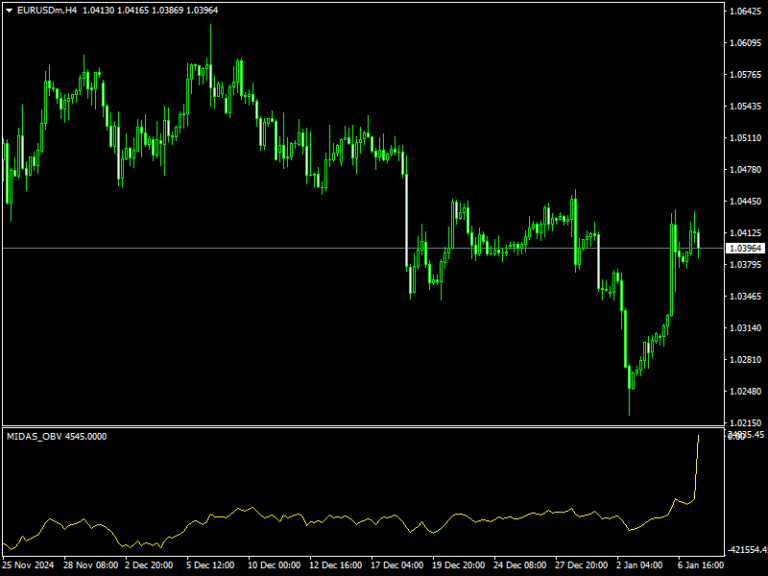This screenshot has width=768, height=576.
Task: Click price scale value 1.03795
Action: coord(745,264)
